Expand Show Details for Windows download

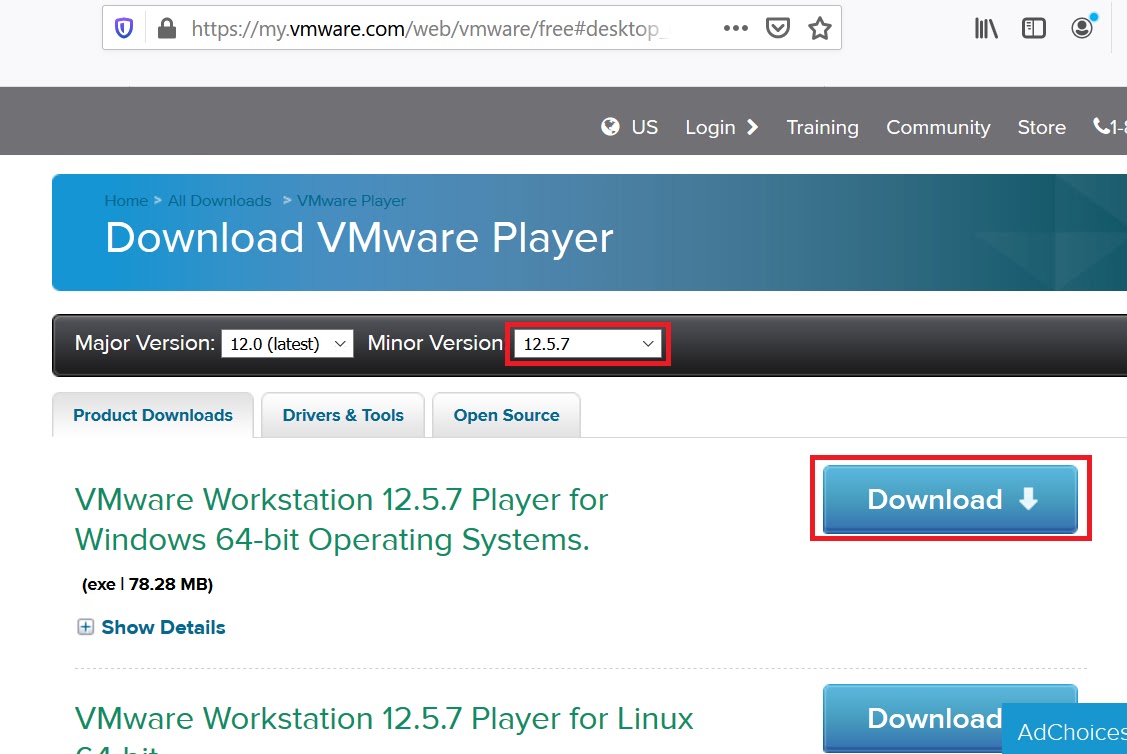[x=163, y=627]
